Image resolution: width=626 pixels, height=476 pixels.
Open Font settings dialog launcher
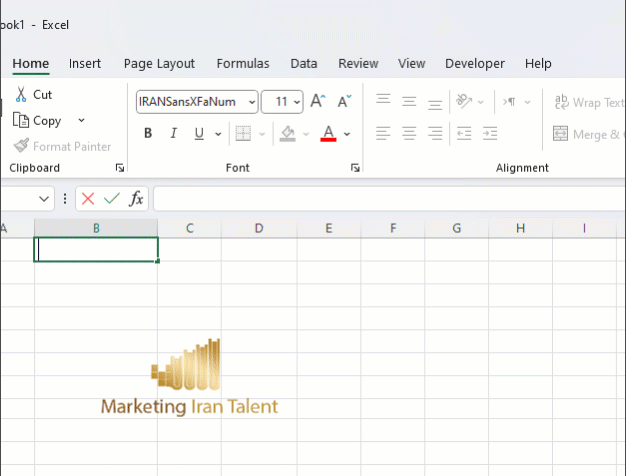355,168
